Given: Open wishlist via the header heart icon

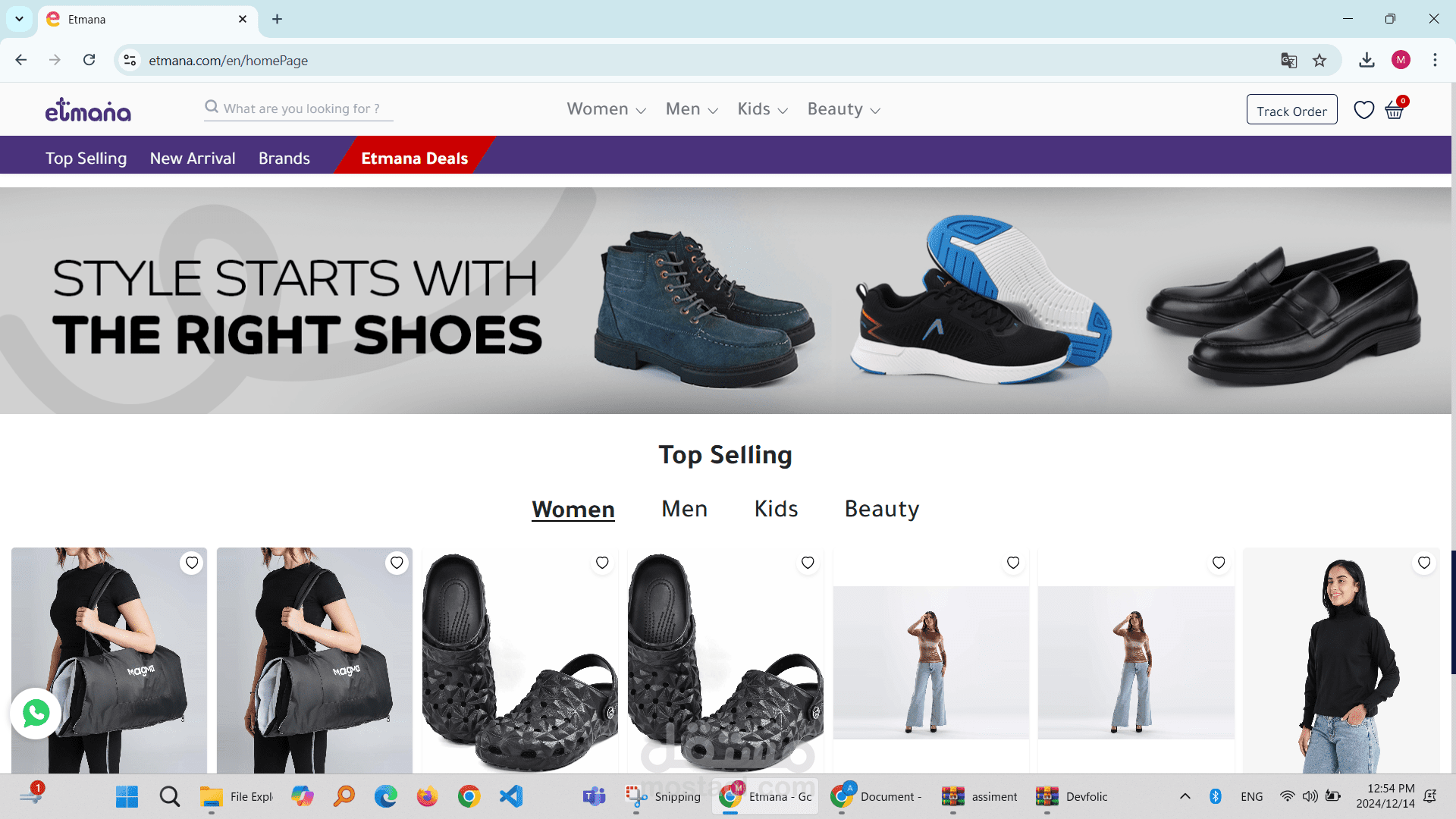Looking at the screenshot, I should (x=1363, y=110).
